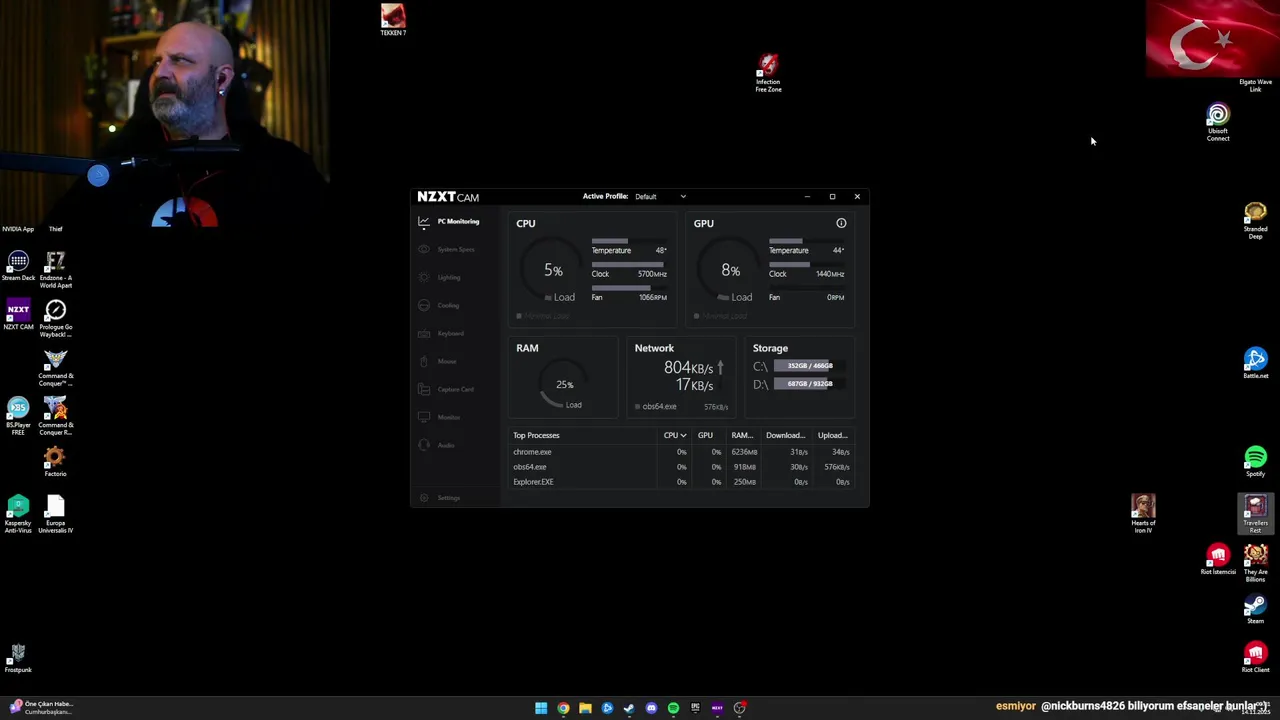Sort Top Processes by CPU column

pyautogui.click(x=675, y=435)
